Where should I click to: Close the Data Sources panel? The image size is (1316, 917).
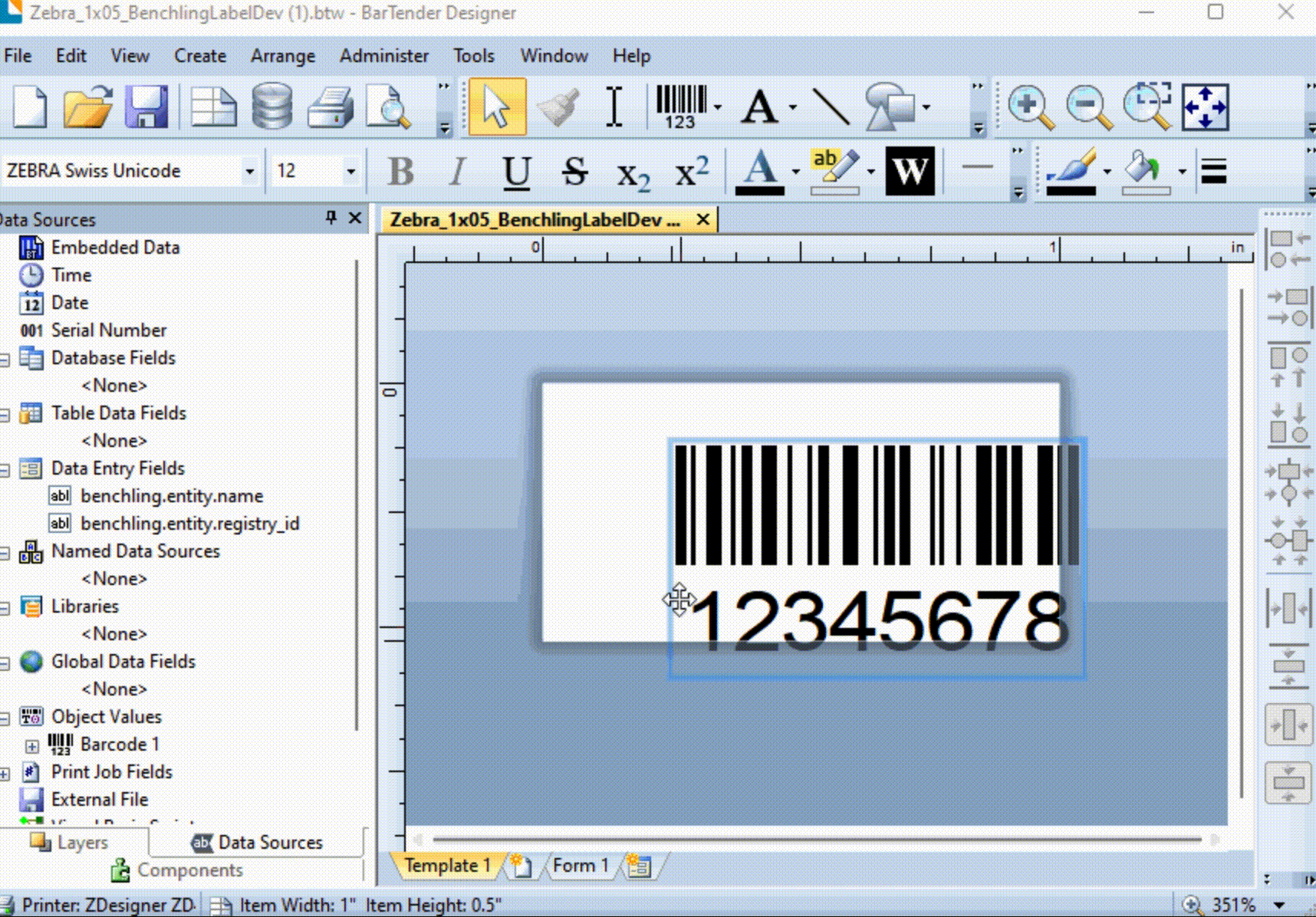[355, 219]
